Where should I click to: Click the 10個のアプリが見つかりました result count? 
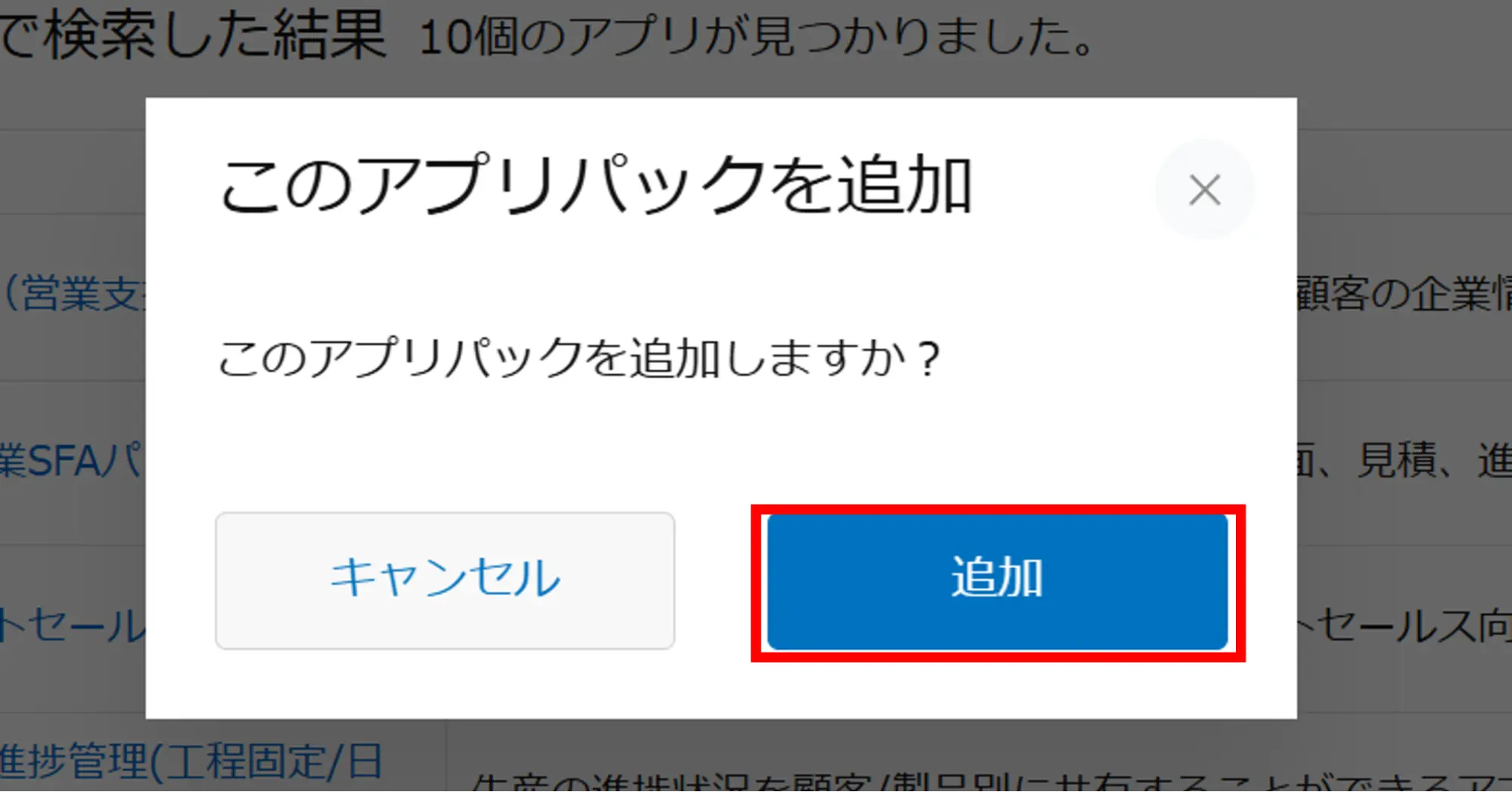[x=756, y=36]
